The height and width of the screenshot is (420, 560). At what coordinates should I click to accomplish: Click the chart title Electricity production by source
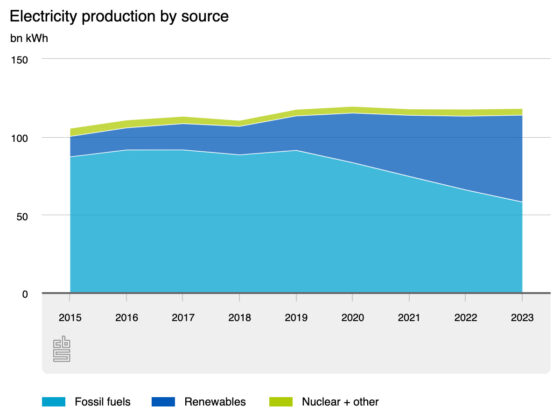tap(119, 17)
